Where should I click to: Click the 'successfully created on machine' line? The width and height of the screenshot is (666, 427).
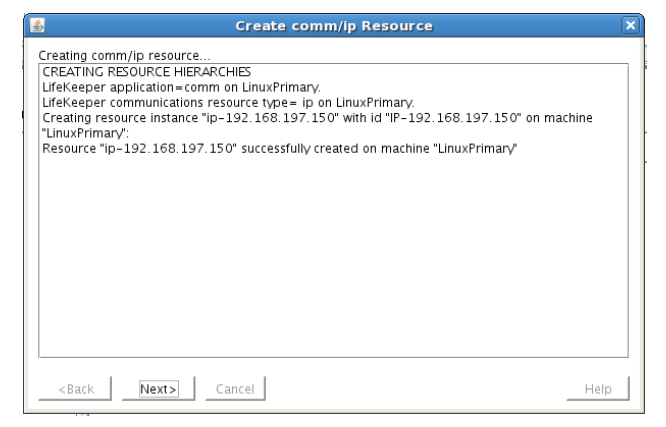(279, 148)
